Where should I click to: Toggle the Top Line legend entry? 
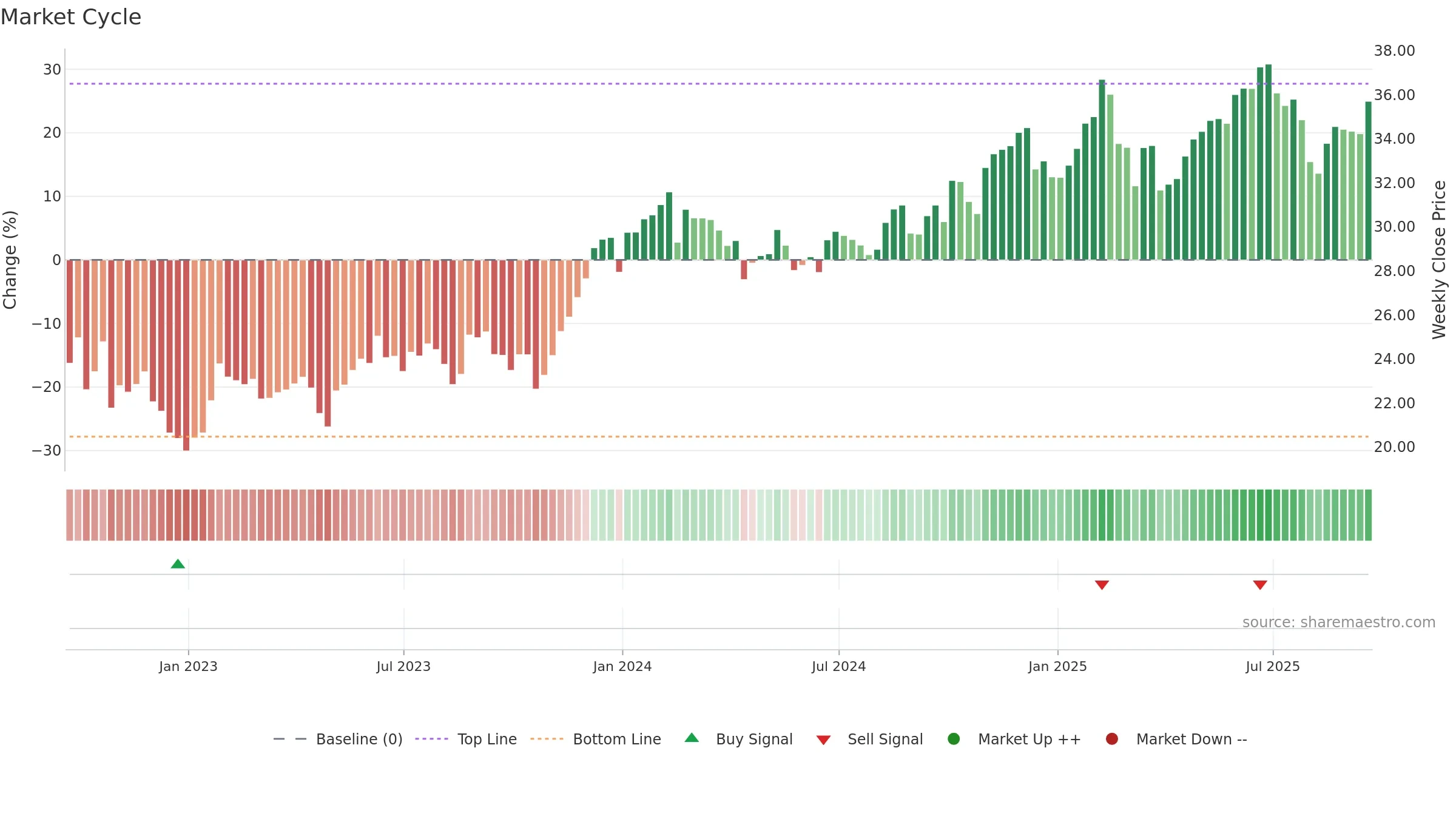[x=466, y=739]
